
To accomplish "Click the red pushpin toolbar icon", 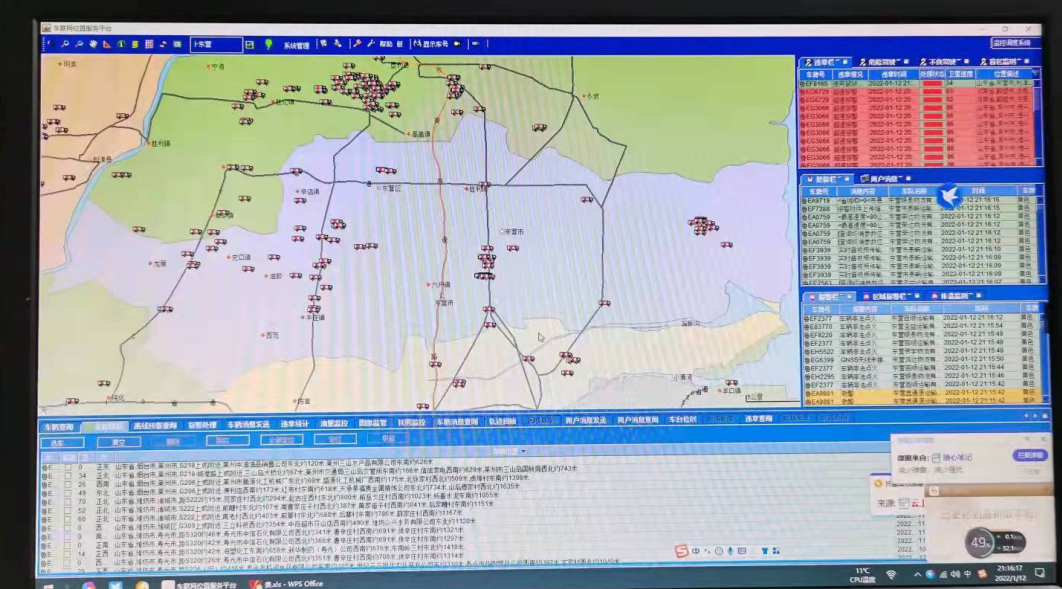I will point(357,44).
